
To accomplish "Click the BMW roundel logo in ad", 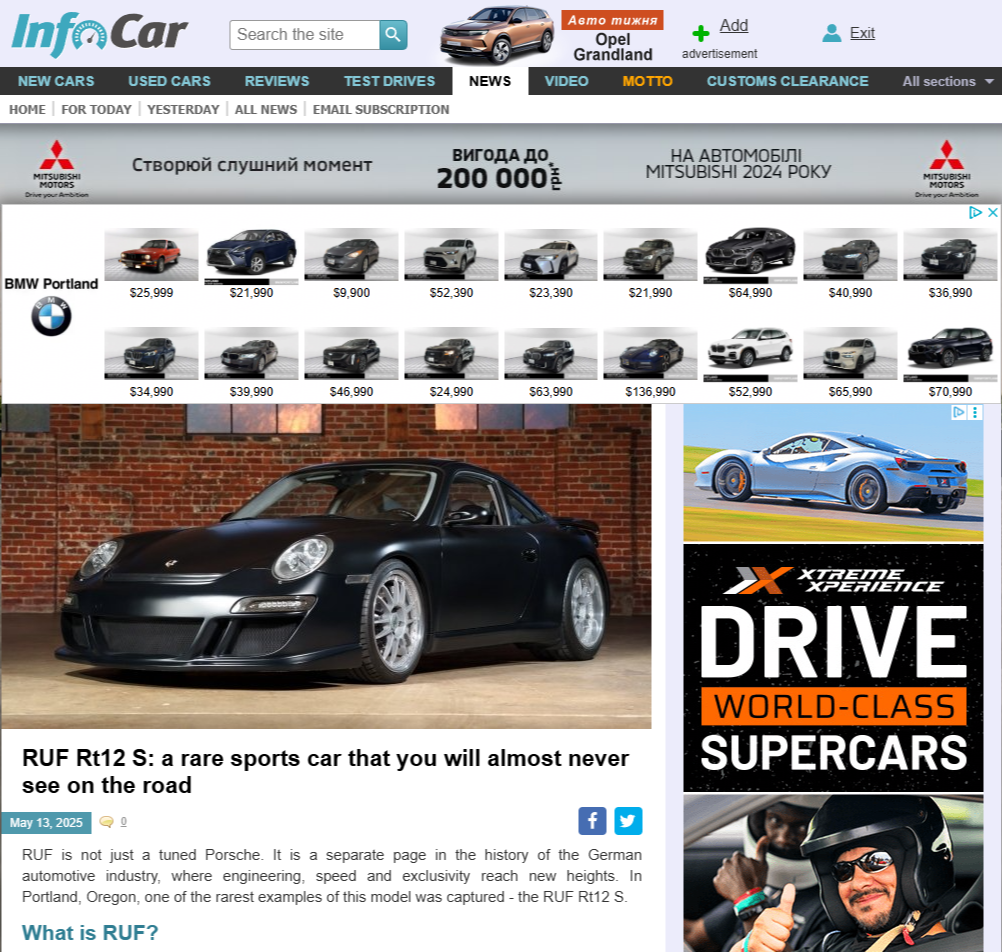I will coord(51,316).
